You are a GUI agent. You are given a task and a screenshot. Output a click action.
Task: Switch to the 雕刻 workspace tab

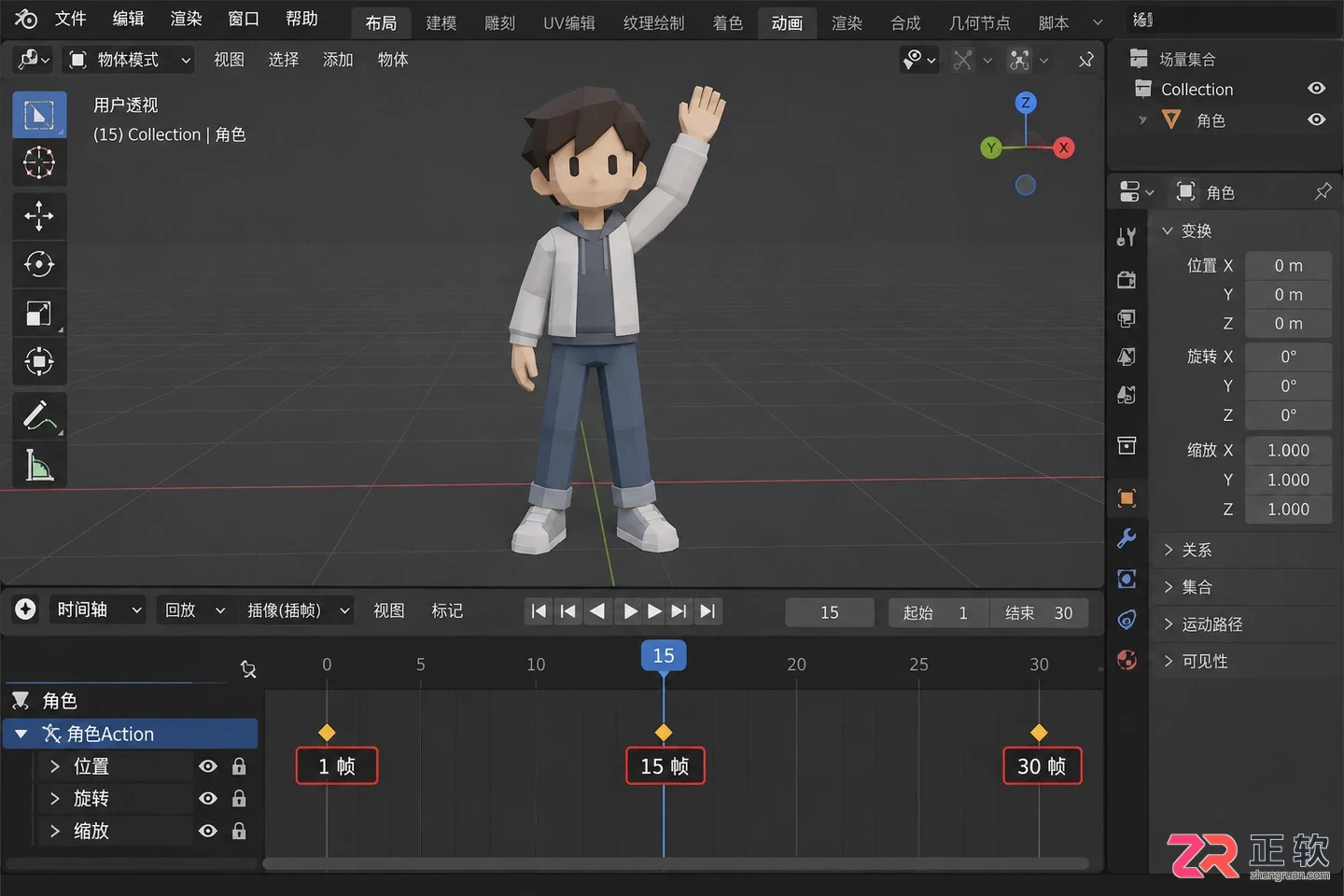[x=500, y=22]
